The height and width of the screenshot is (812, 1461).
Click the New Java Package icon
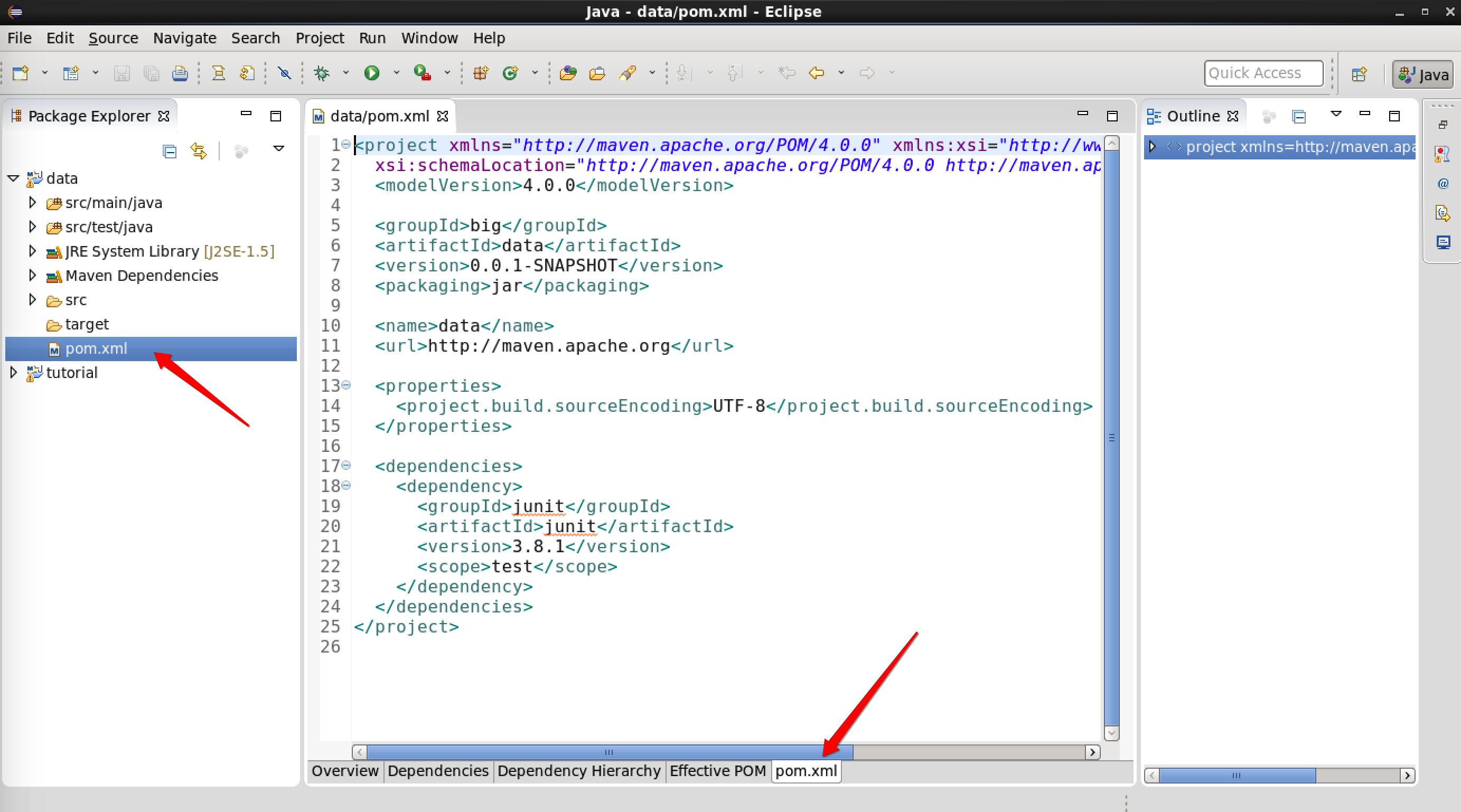pos(480,72)
